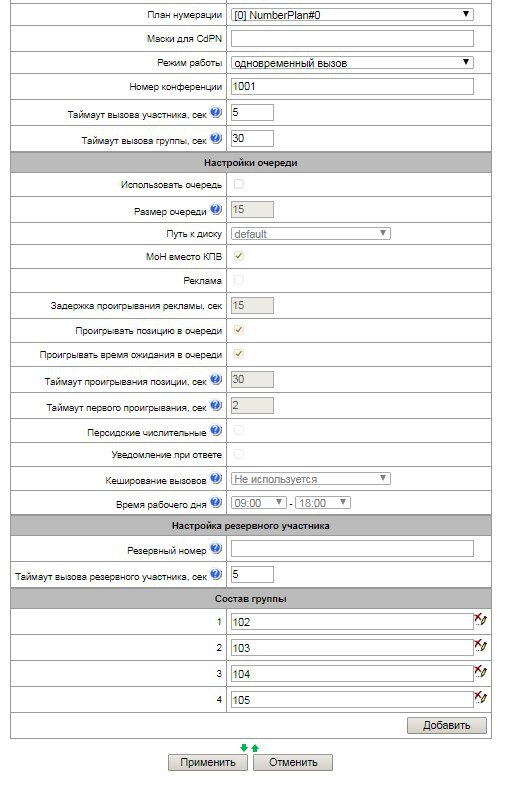Toggle the Использовать очередь checkbox

pos(239,184)
